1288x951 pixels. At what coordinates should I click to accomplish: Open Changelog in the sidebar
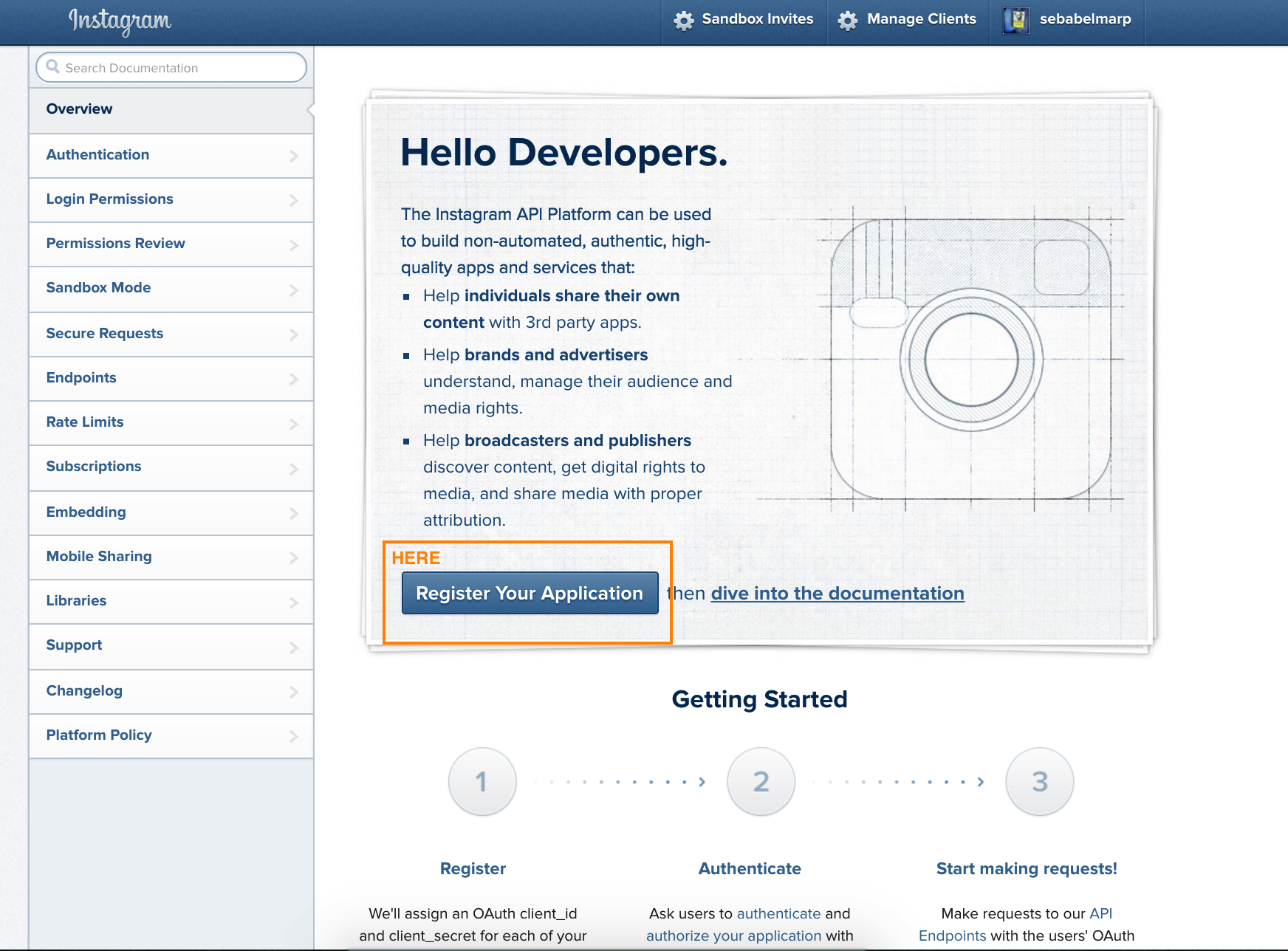click(x=171, y=691)
